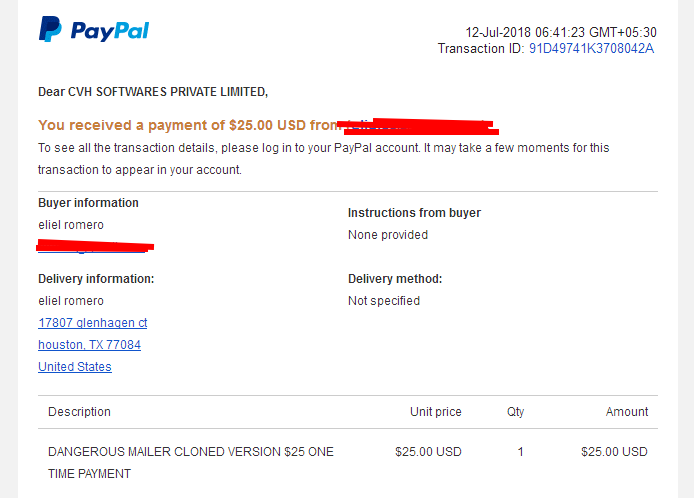Image resolution: width=694 pixels, height=498 pixels.
Task: Click the PayPal wordmark text logo
Action: tap(110, 31)
